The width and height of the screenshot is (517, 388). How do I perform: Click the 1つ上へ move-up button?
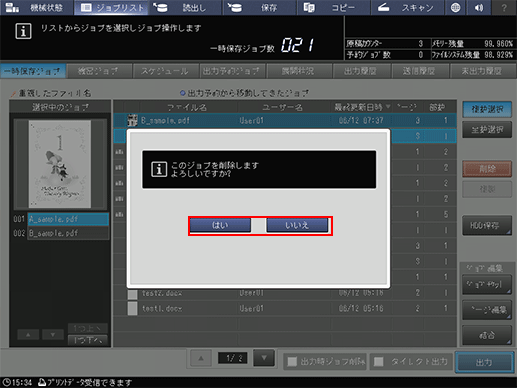[87, 328]
